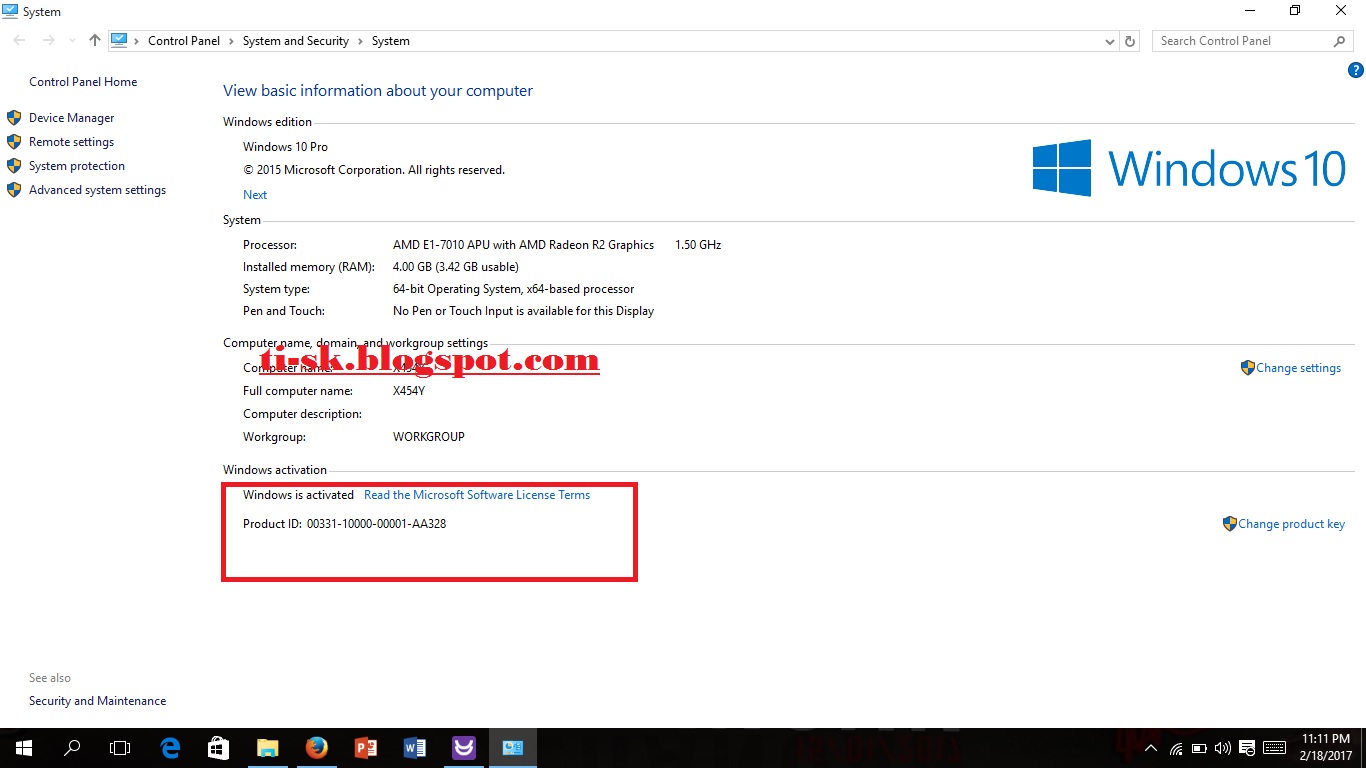Image resolution: width=1366 pixels, height=768 pixels.
Task: Expand the chevron after System and Security
Action: tap(360, 41)
